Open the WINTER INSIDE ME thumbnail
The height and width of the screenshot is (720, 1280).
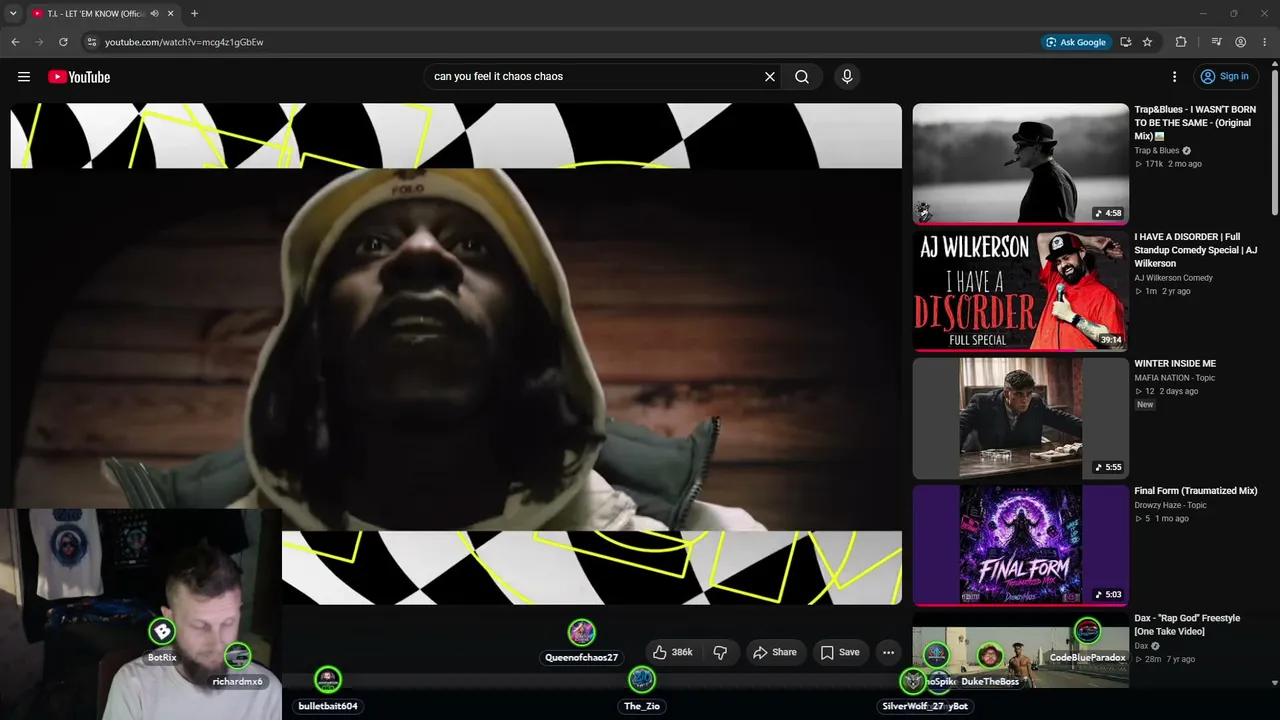click(x=1020, y=418)
